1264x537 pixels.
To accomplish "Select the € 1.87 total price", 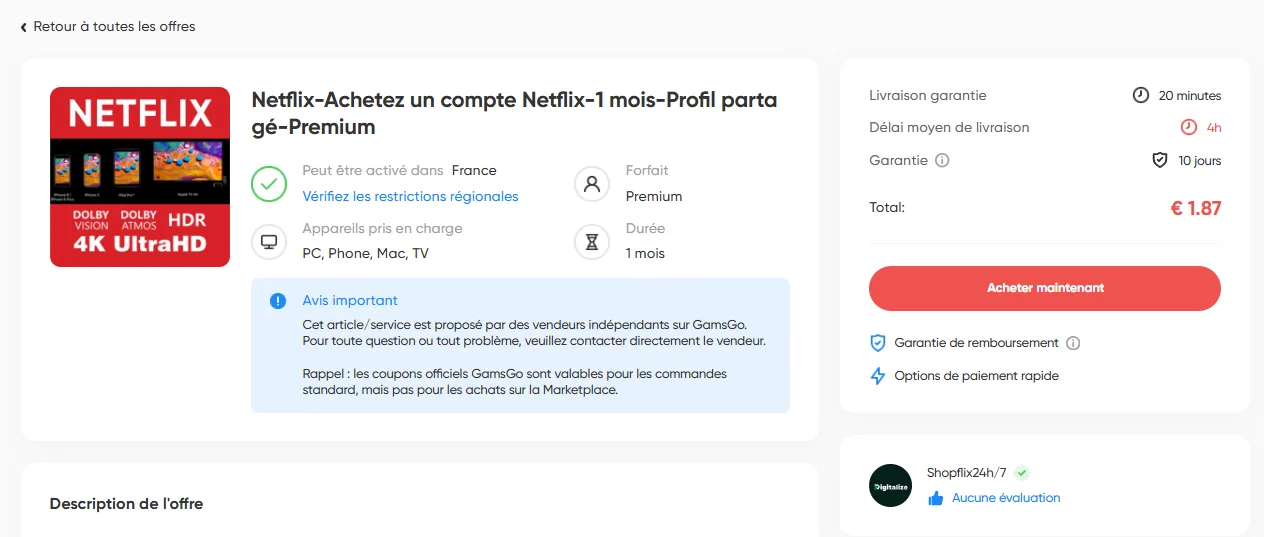I will pyautogui.click(x=1195, y=208).
